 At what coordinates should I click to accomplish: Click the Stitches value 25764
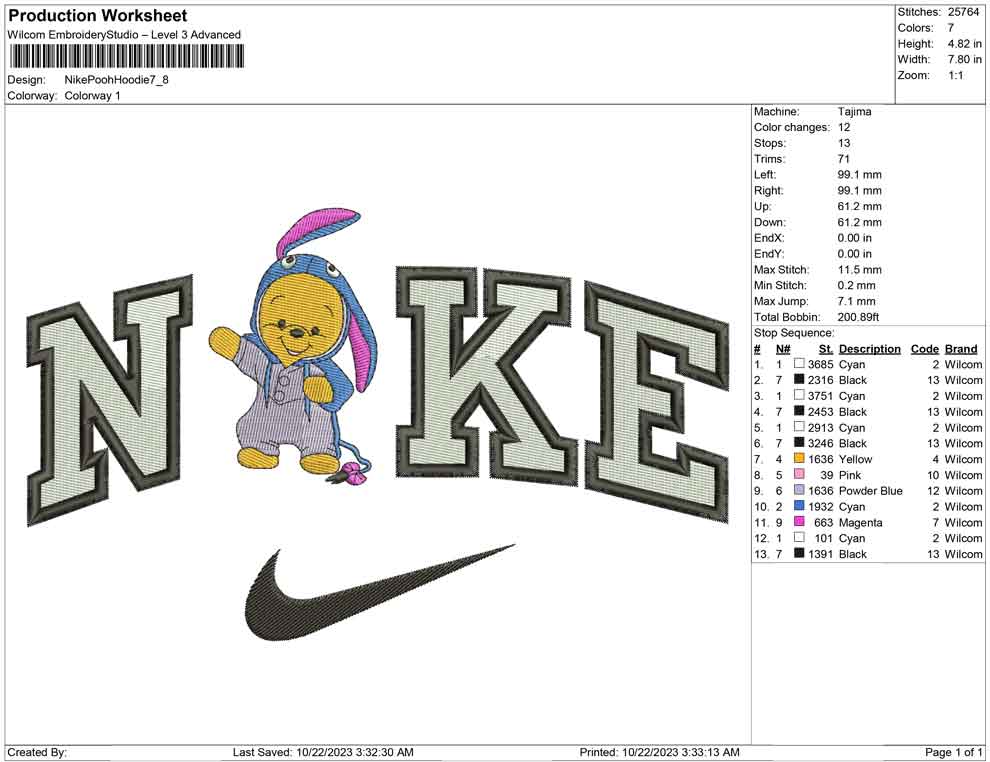963,12
